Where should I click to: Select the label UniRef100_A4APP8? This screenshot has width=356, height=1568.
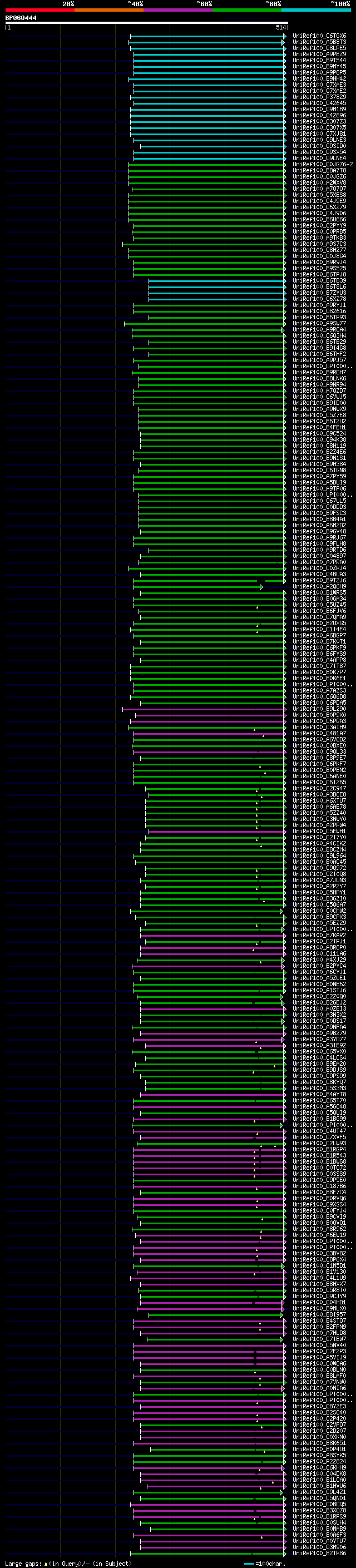[319, 660]
